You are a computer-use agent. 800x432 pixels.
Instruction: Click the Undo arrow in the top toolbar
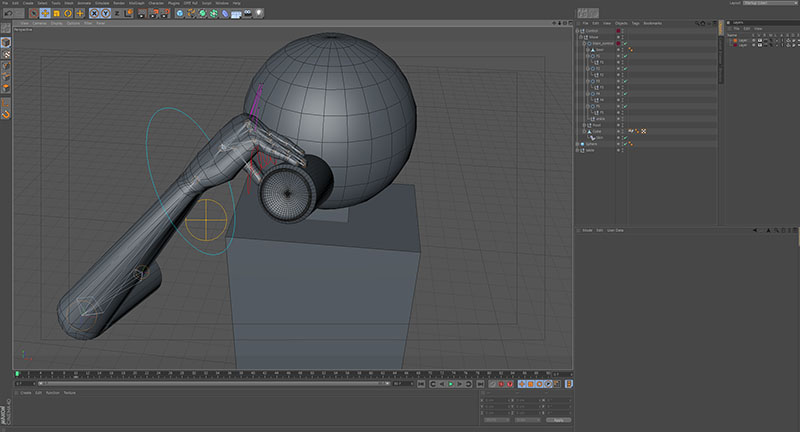tap(8, 13)
